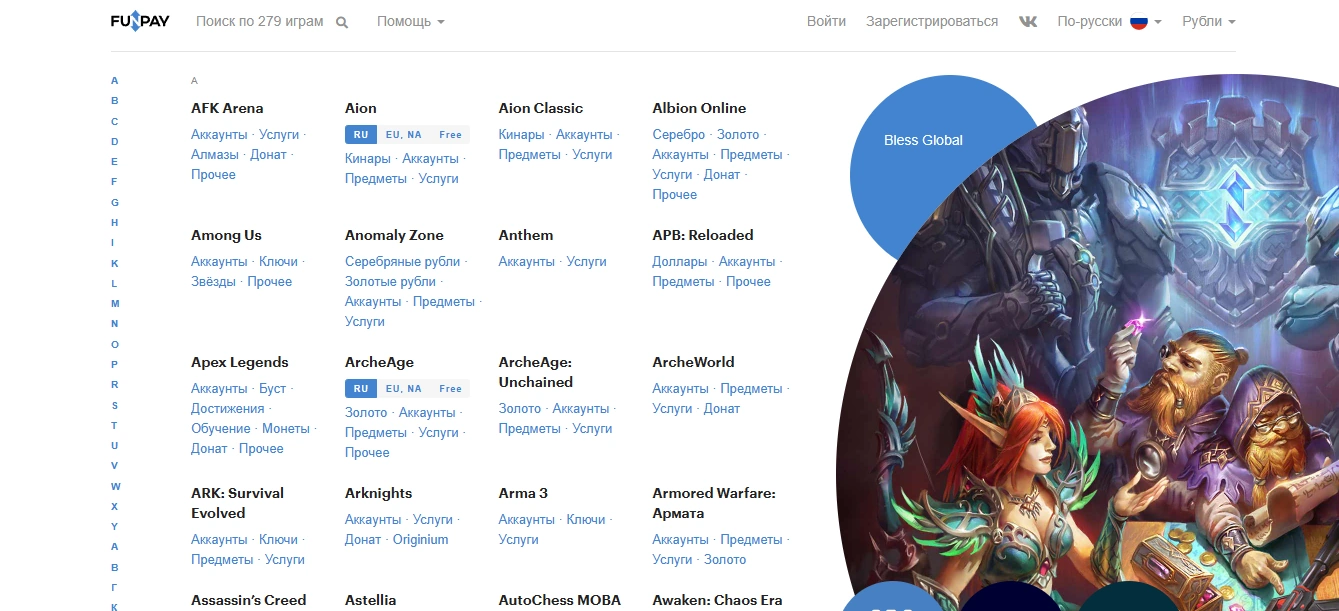Viewport: 1339px width, 611px height.
Task: Open the VK social network icon
Action: [1028, 21]
